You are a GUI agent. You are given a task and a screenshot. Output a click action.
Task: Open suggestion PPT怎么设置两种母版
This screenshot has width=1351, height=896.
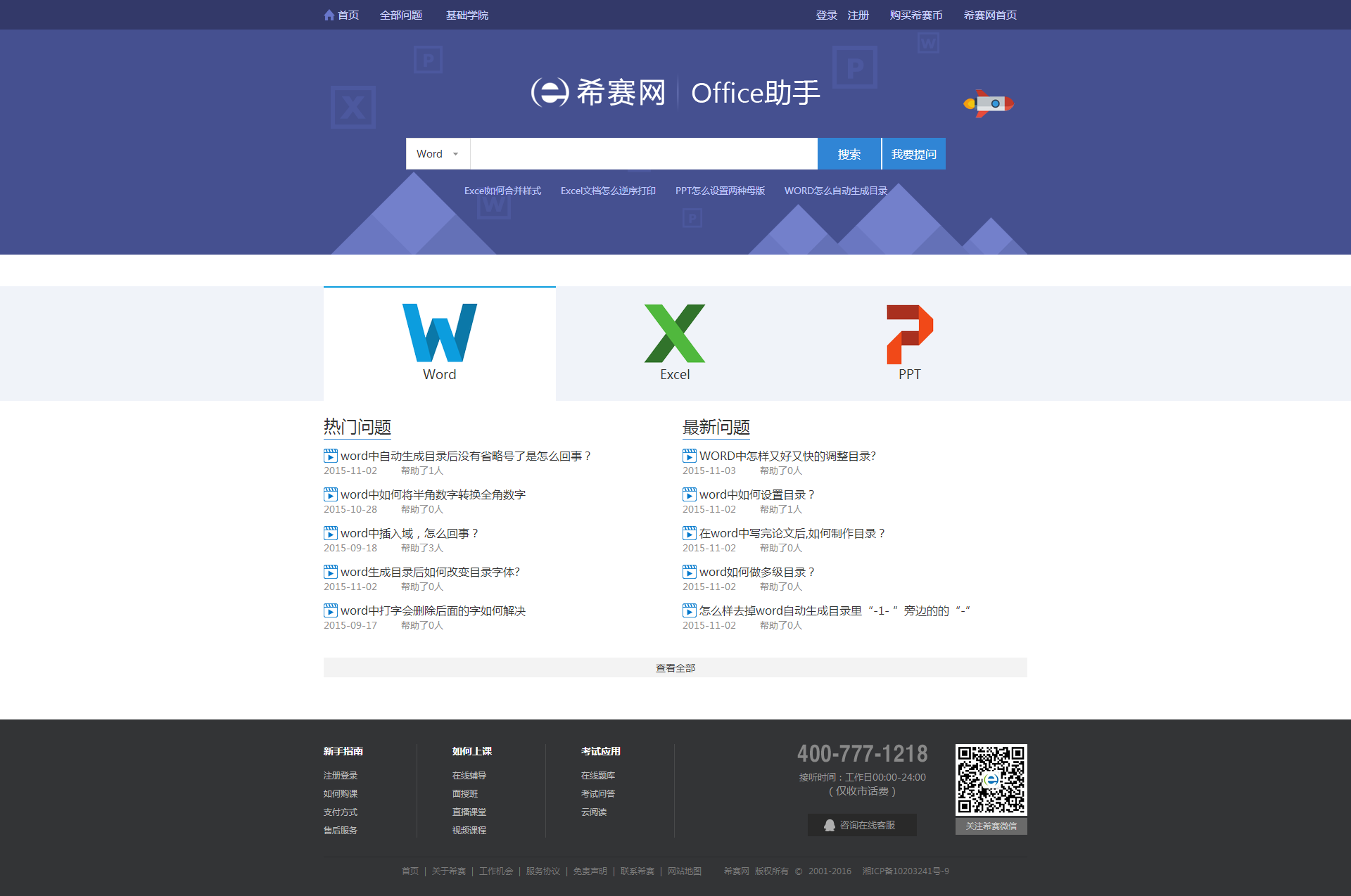coord(720,191)
